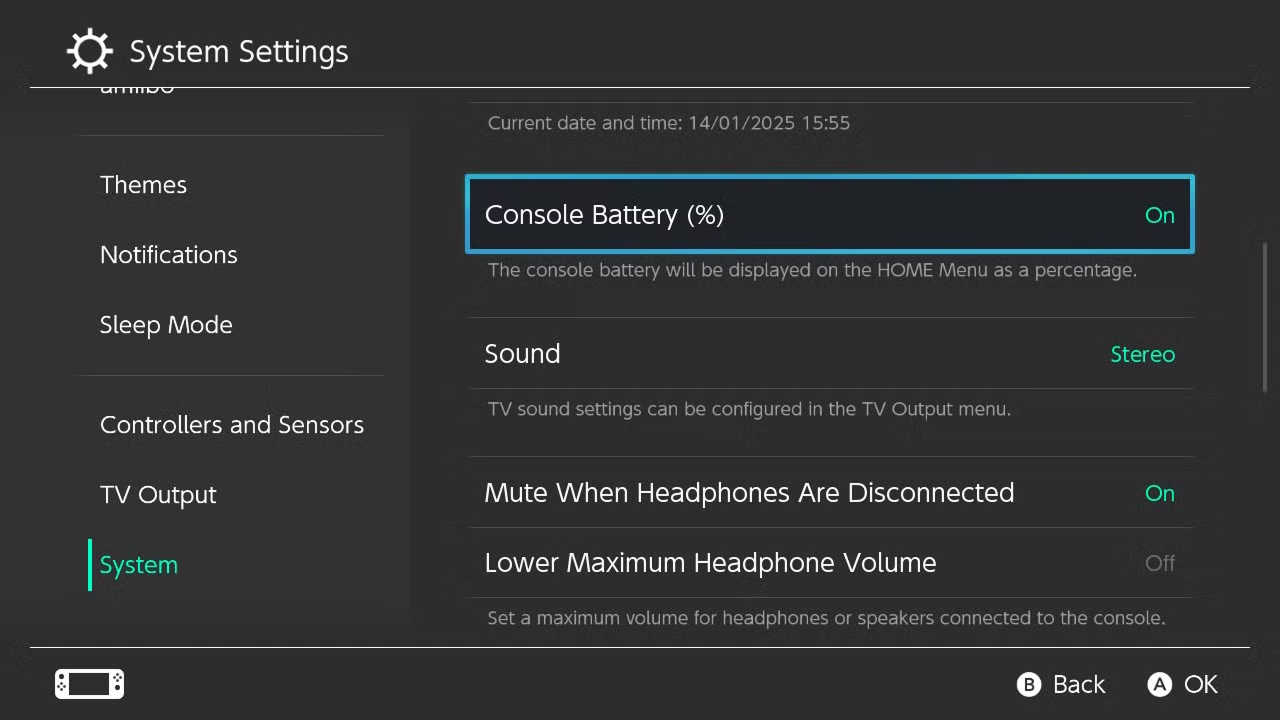Click the System Settings title text
This screenshot has height=720, width=1280.
point(239,52)
